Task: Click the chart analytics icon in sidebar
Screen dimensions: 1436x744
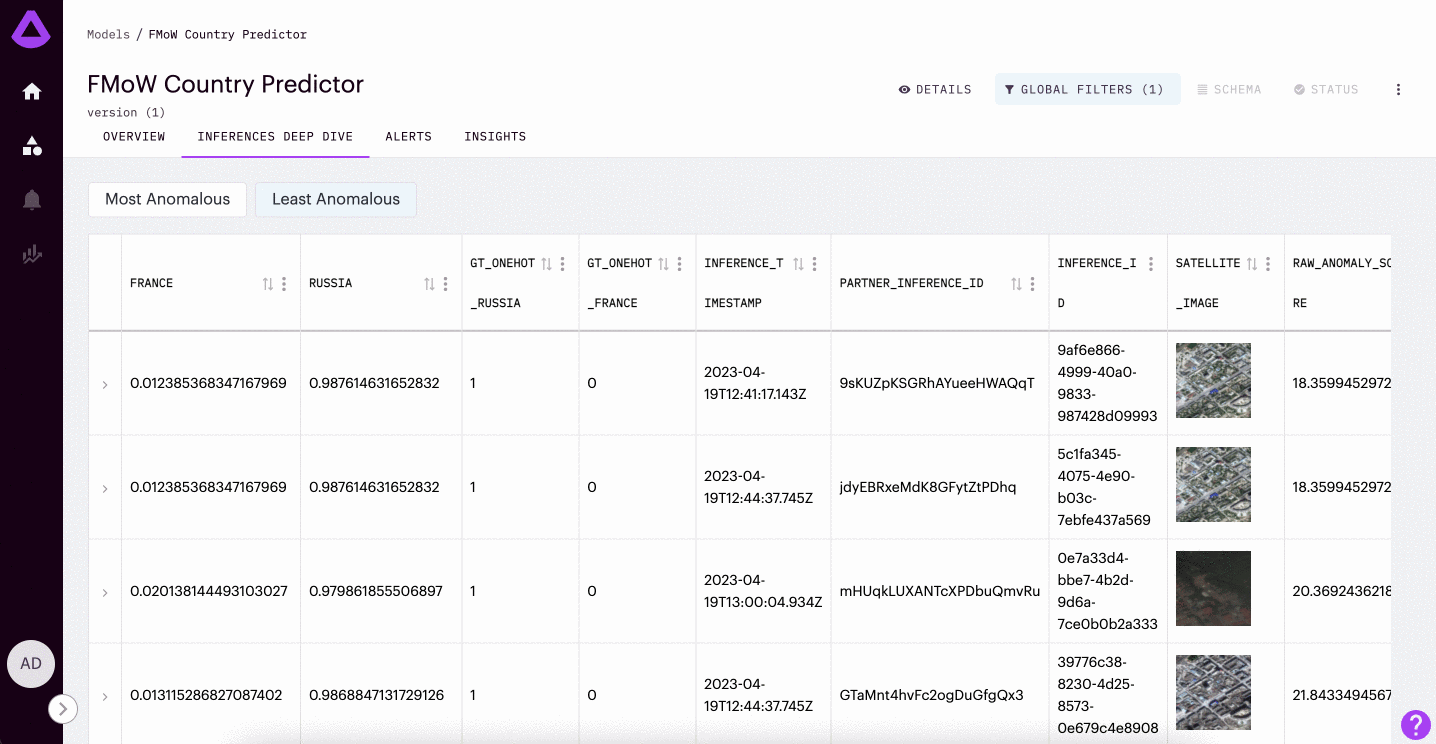Action: [32, 255]
